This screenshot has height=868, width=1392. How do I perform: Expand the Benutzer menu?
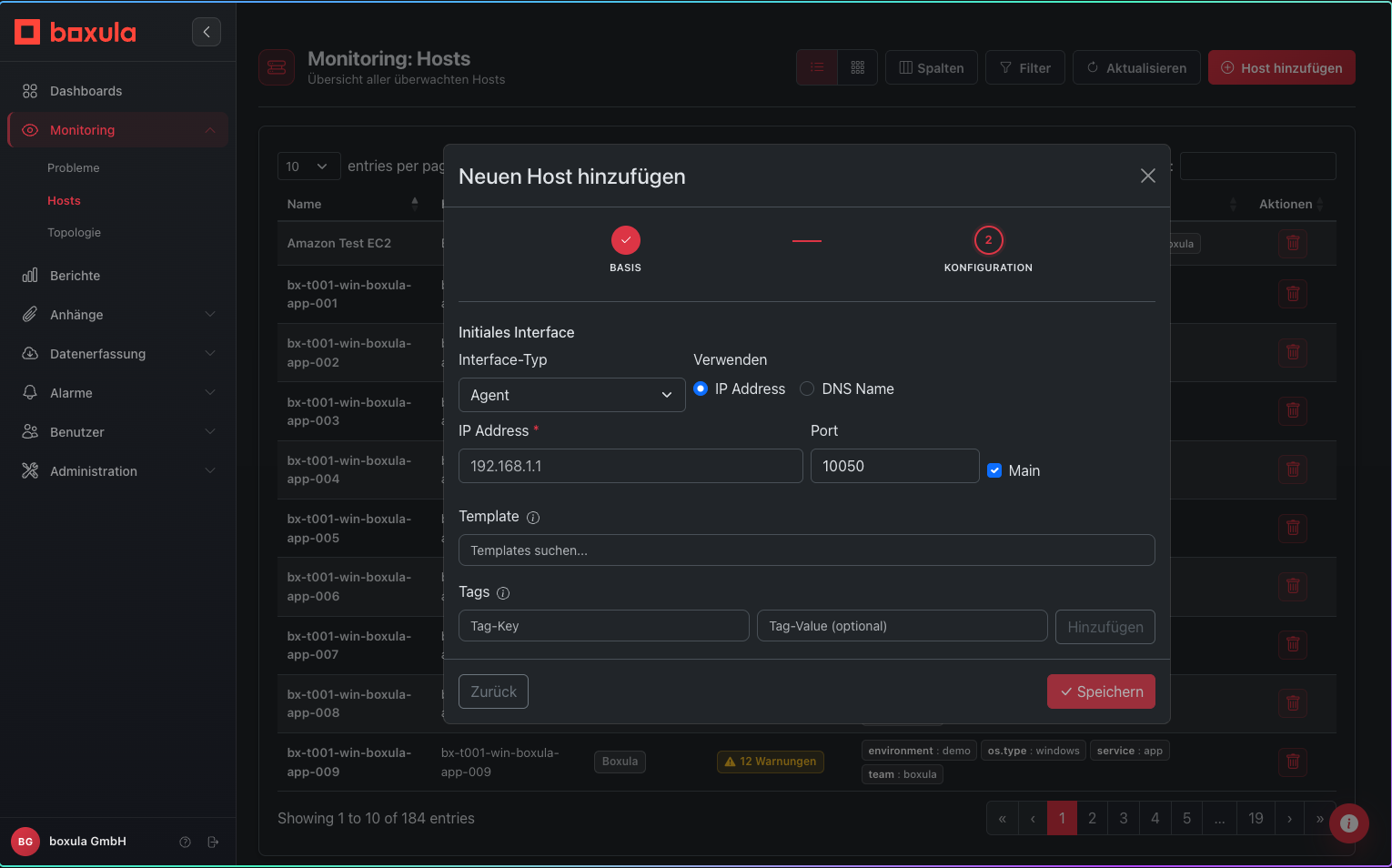point(117,432)
